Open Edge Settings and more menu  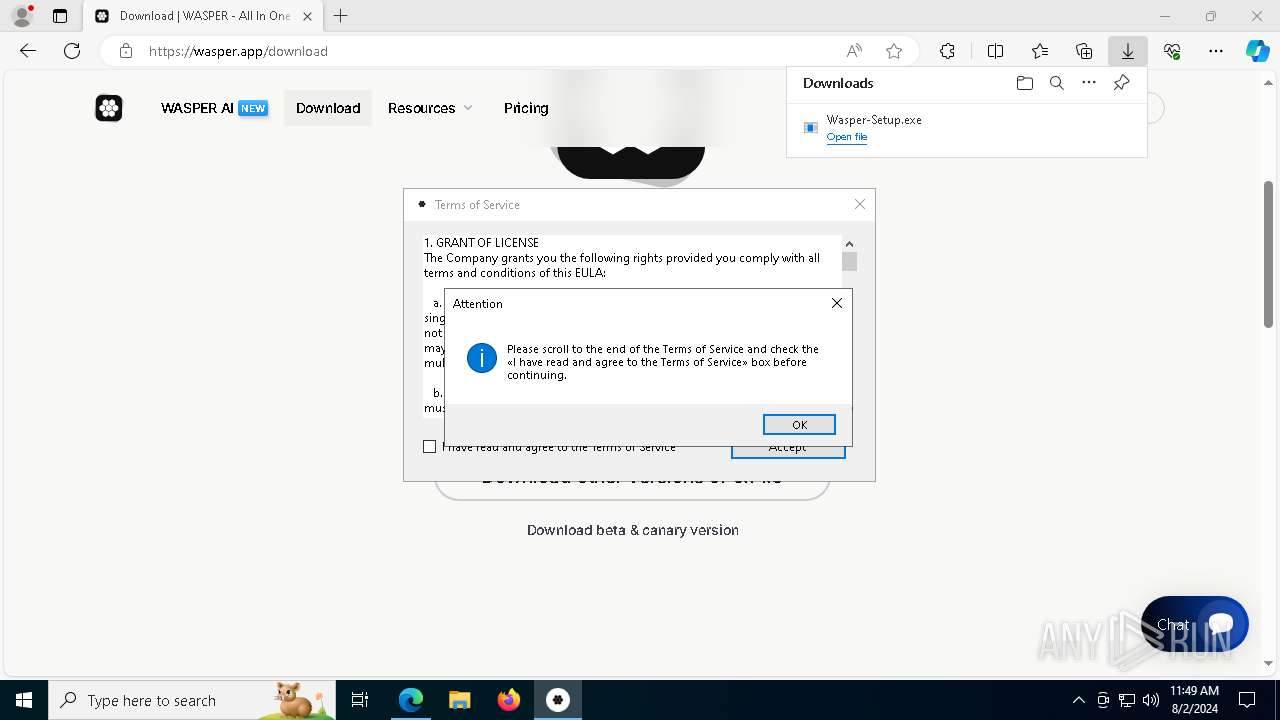click(x=1216, y=51)
